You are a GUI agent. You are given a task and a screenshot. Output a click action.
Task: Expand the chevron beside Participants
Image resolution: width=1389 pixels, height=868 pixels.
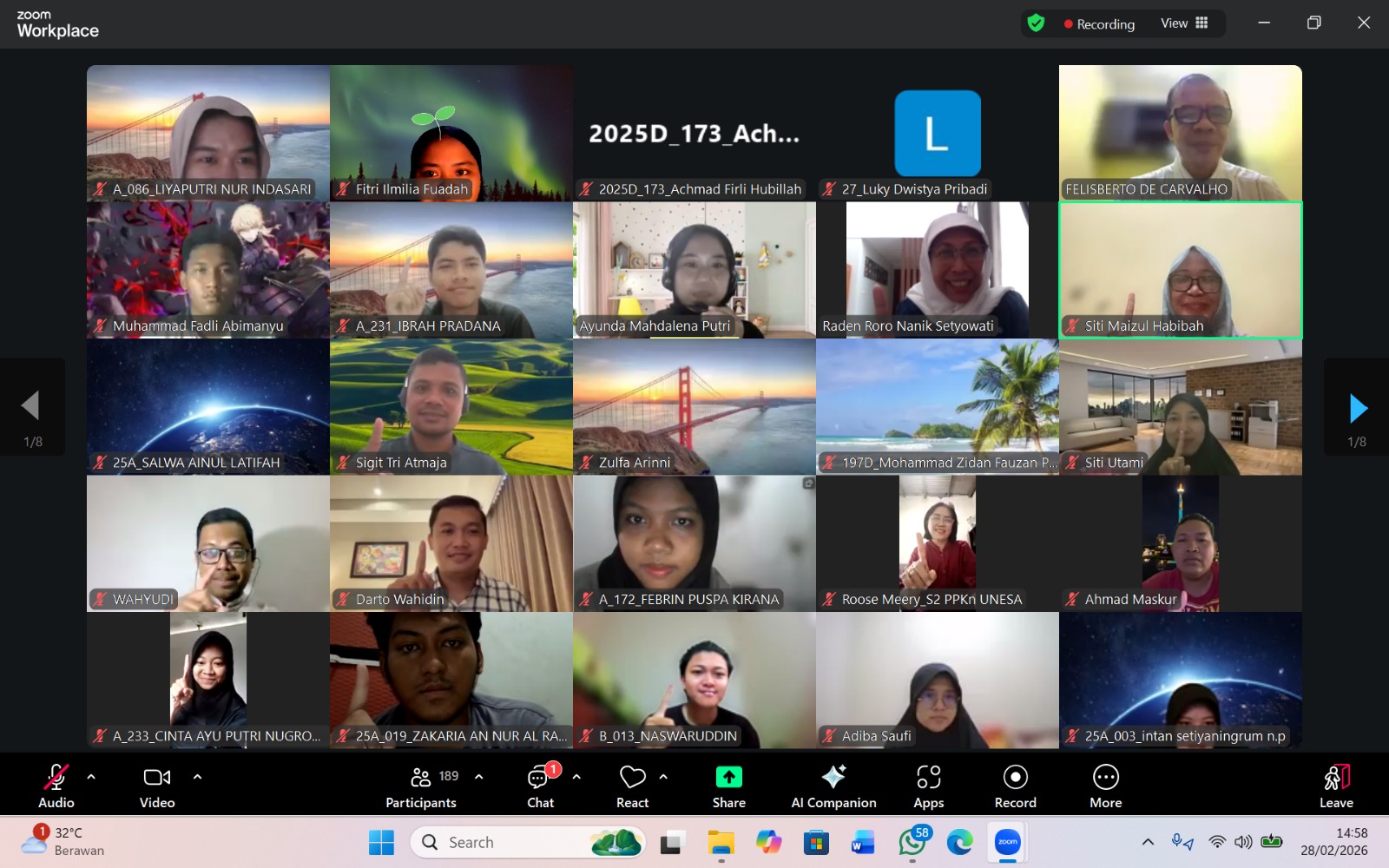coord(478,777)
